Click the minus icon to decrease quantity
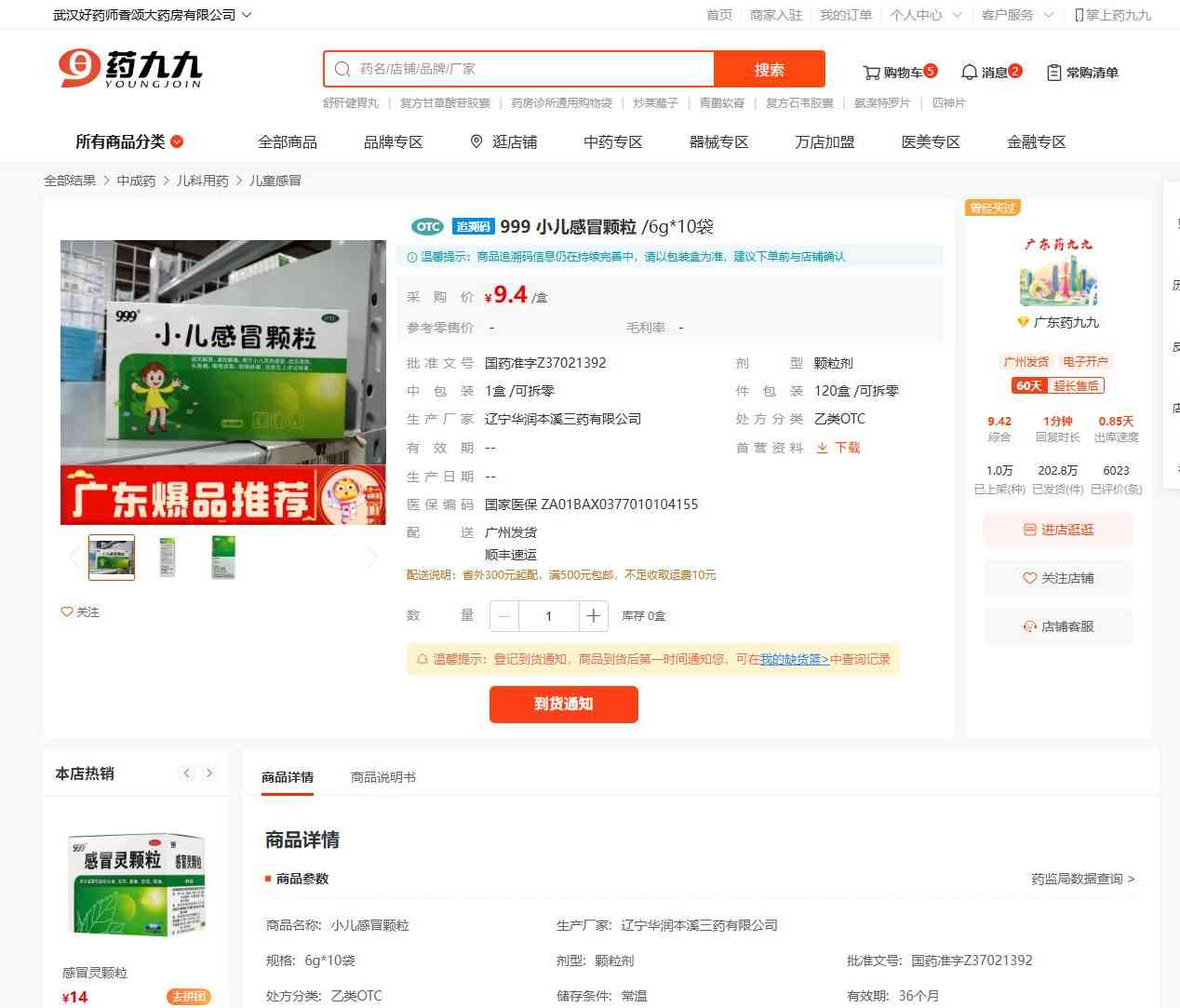This screenshot has width=1180, height=1008. 504,616
